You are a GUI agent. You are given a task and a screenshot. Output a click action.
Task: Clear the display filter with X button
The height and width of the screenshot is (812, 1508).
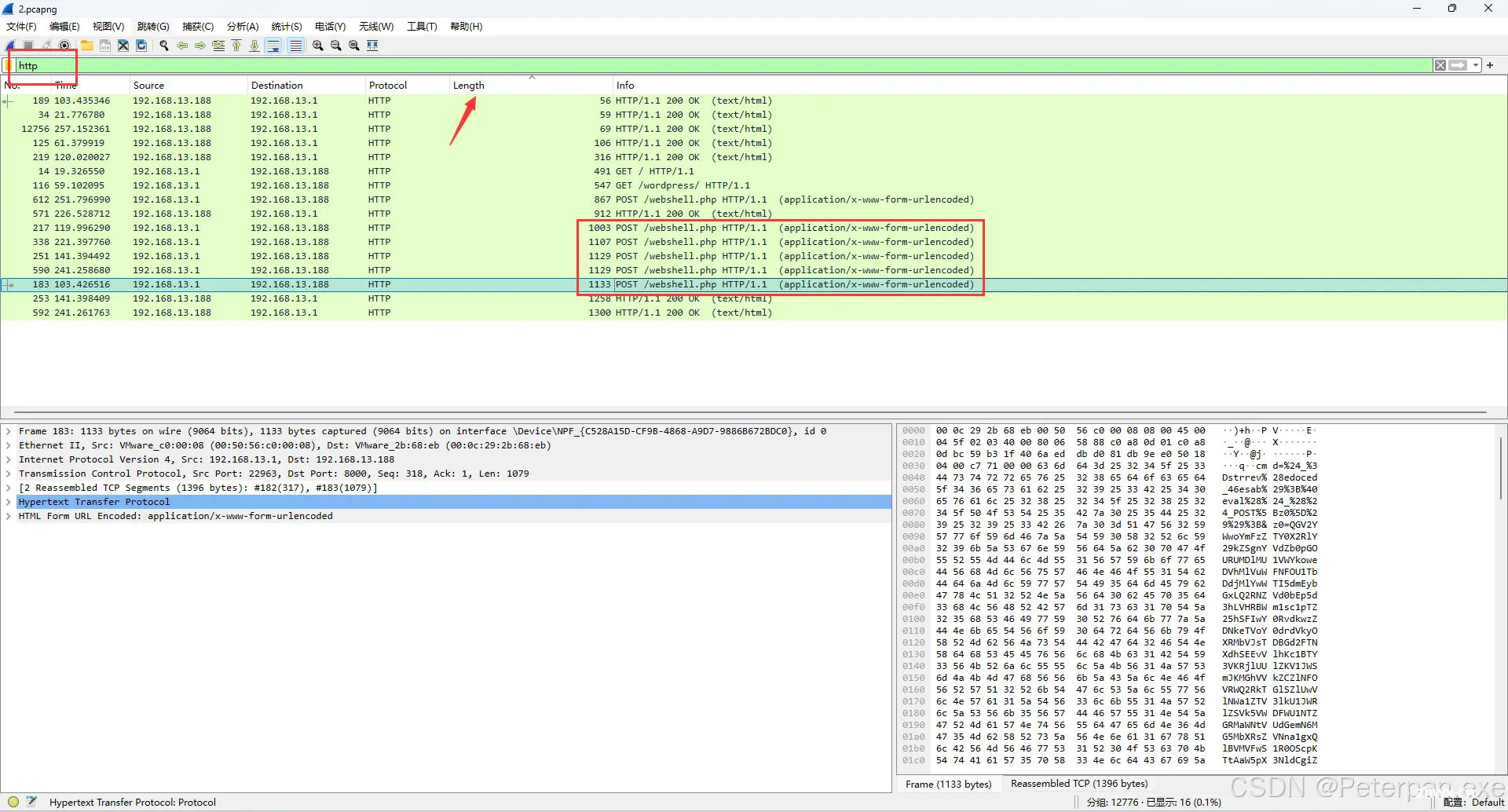(1440, 65)
